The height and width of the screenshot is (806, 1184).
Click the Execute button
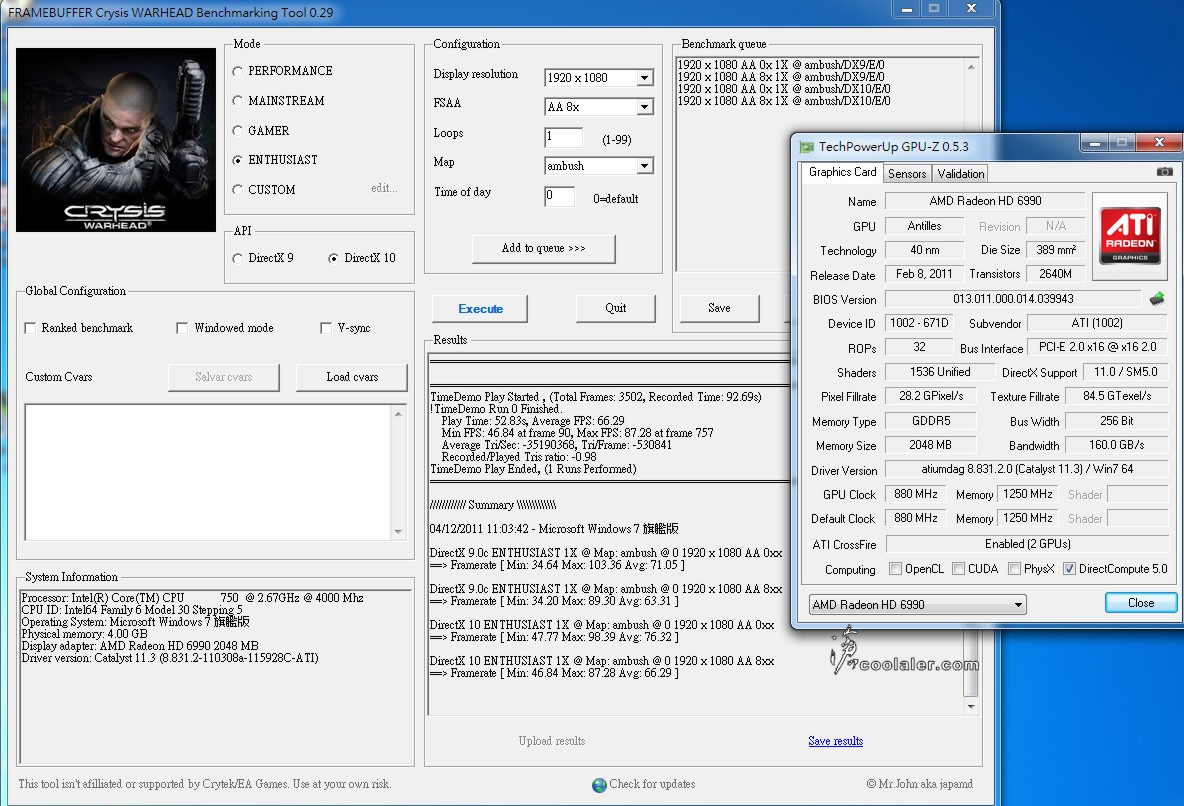coord(480,309)
